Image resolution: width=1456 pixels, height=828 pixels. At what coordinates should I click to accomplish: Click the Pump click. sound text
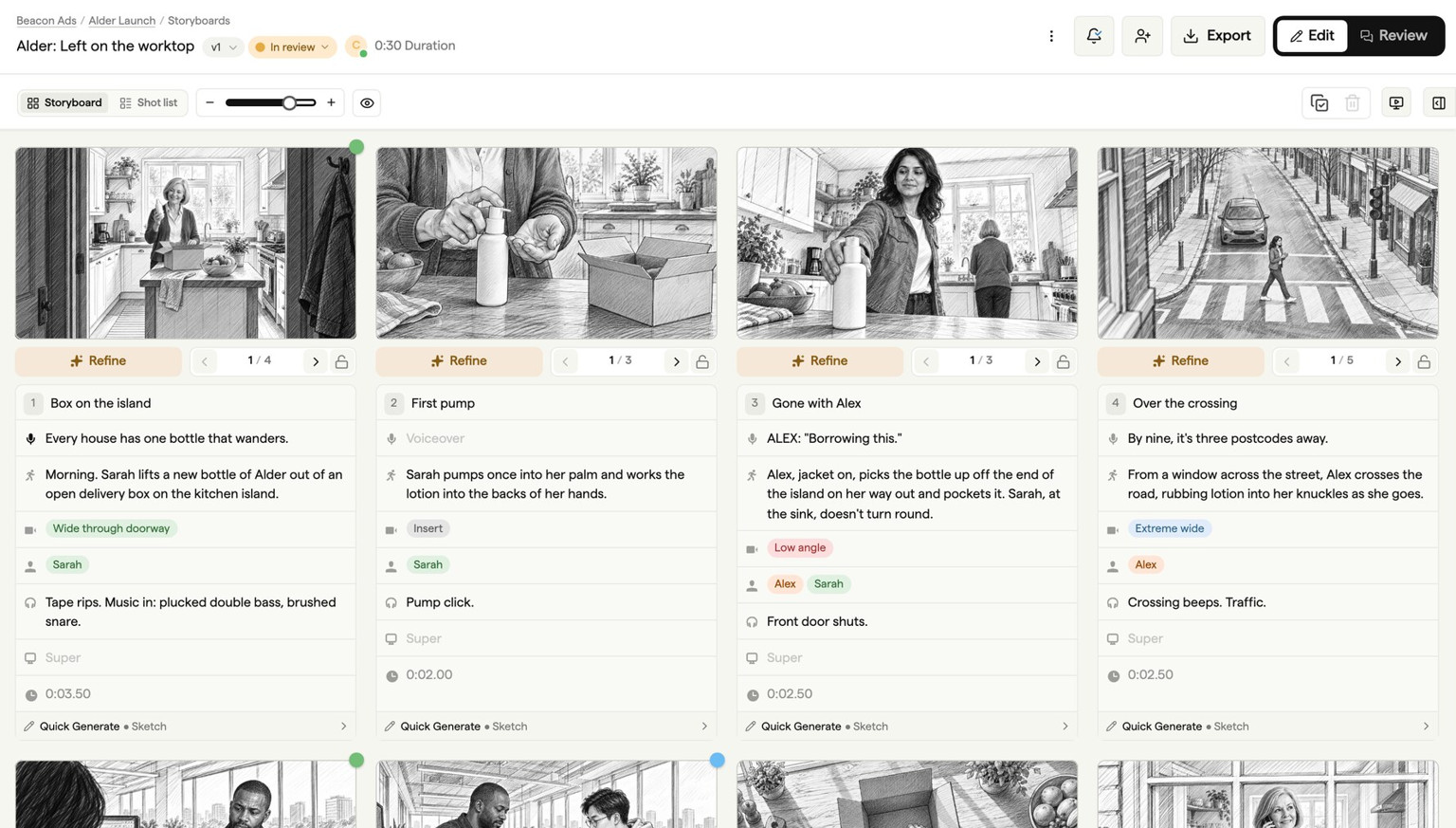point(440,602)
